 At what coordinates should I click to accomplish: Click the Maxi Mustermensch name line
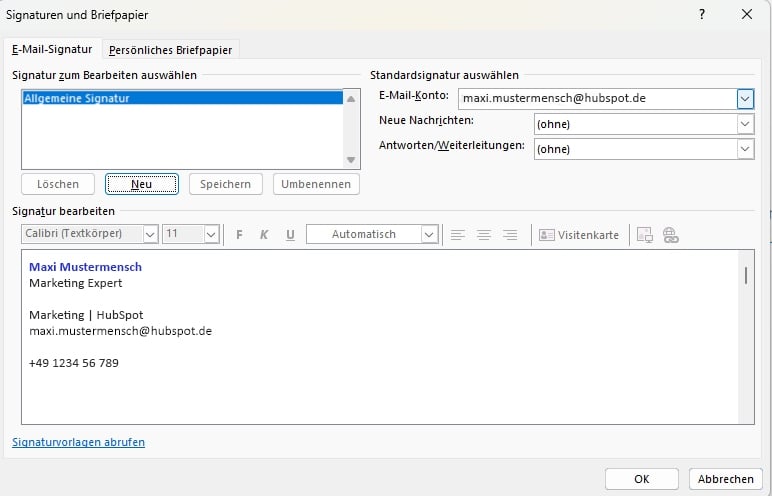(x=86, y=267)
